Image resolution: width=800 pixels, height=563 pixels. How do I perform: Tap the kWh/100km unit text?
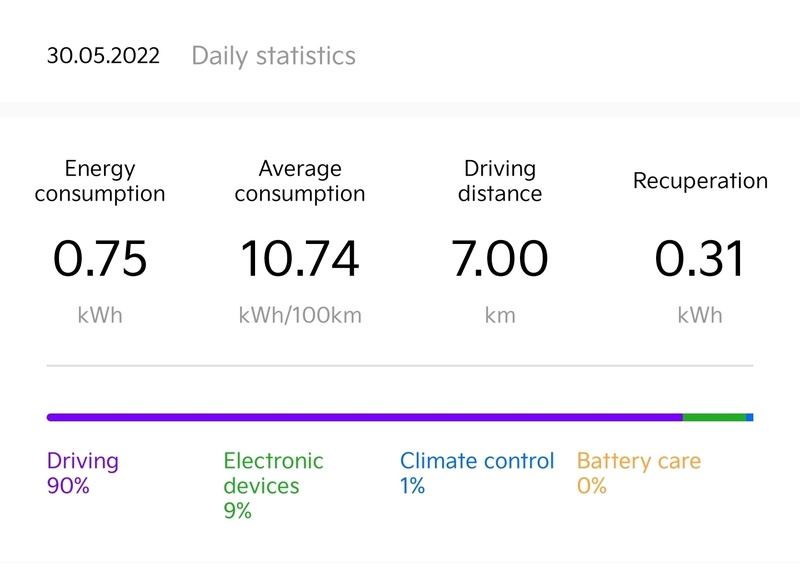[300, 316]
